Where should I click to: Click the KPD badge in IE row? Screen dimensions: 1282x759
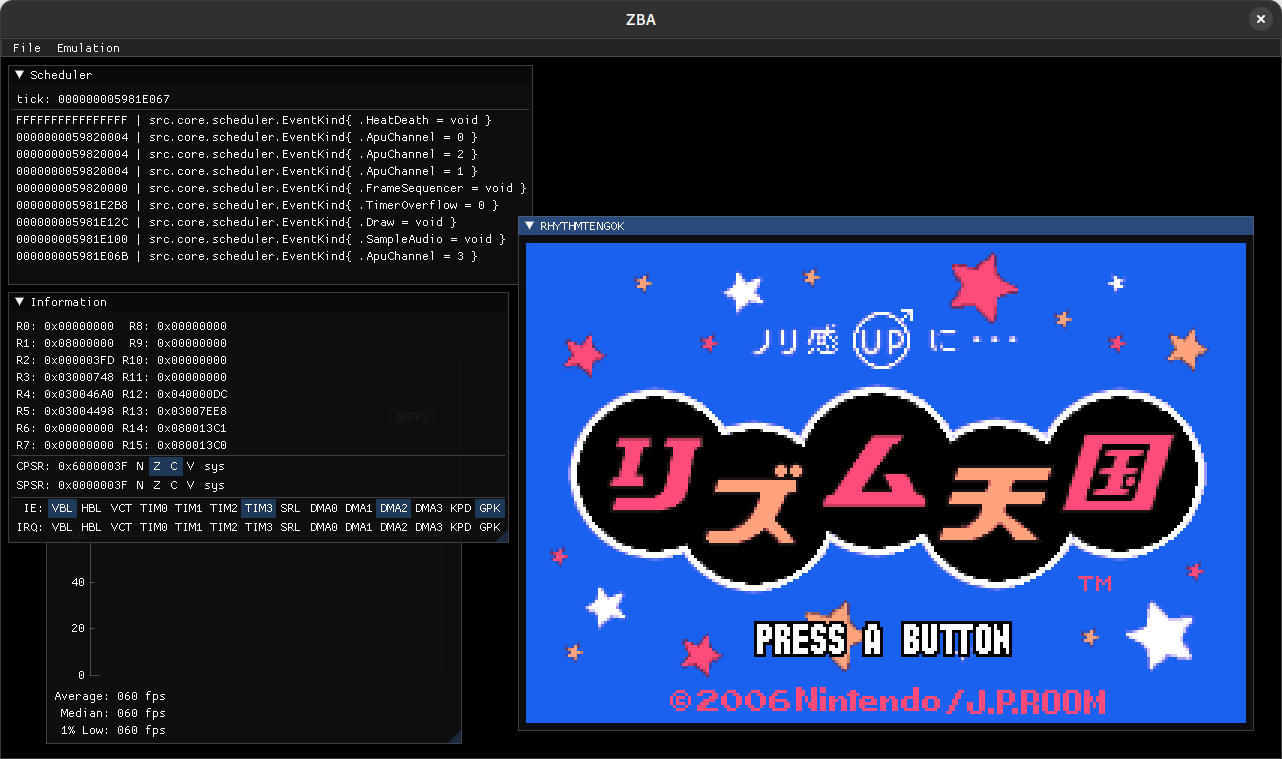point(460,508)
